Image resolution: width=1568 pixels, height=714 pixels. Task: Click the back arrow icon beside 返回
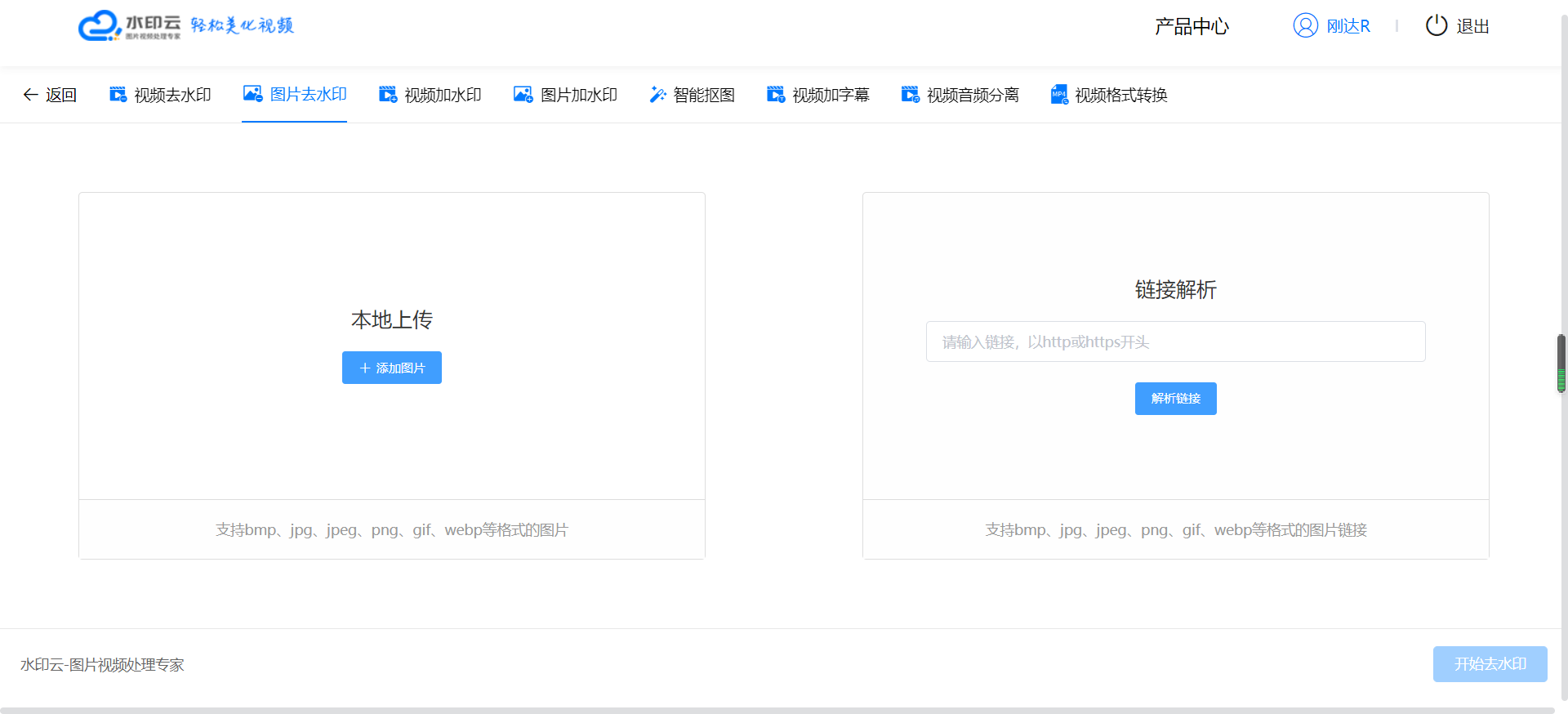tap(31, 95)
